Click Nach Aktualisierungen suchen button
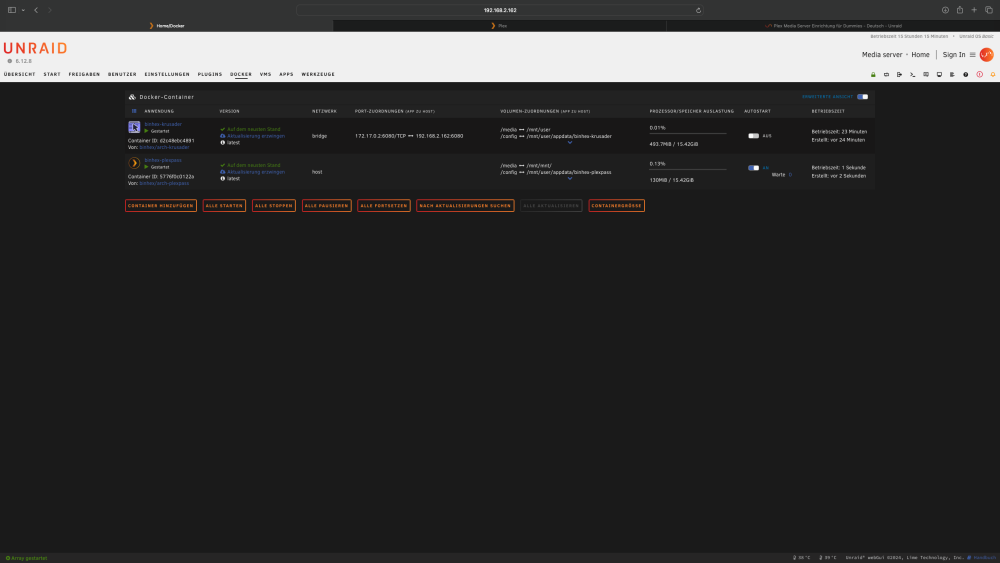1000x563 pixels. [465, 206]
